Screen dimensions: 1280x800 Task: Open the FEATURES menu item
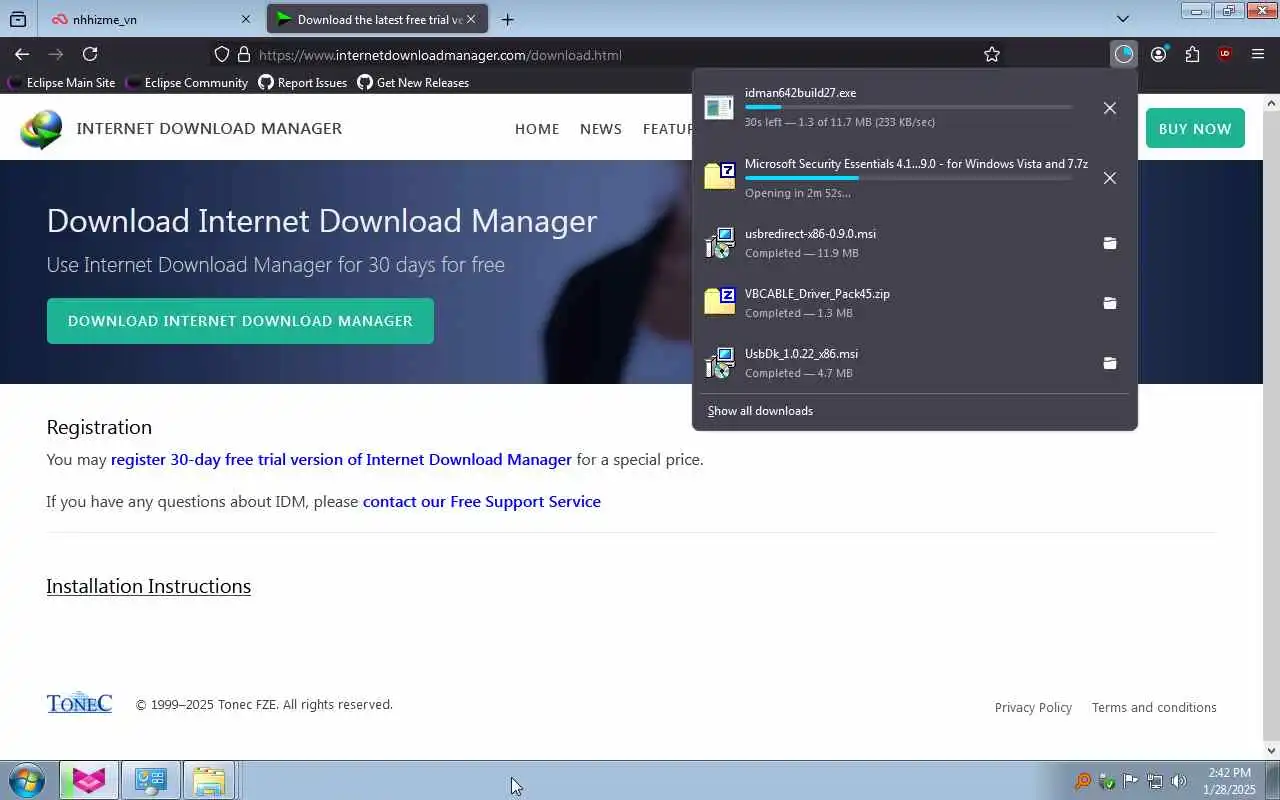(667, 129)
